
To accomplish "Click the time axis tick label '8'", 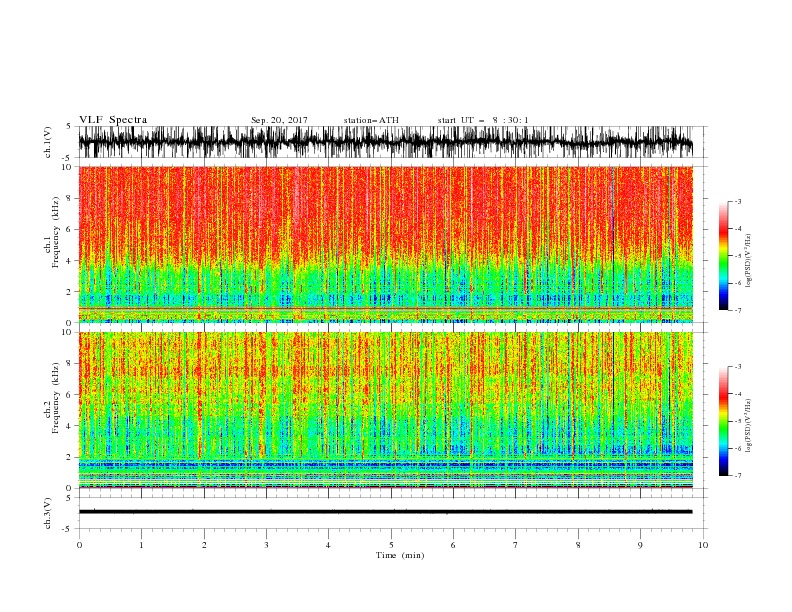I will coord(578,545).
